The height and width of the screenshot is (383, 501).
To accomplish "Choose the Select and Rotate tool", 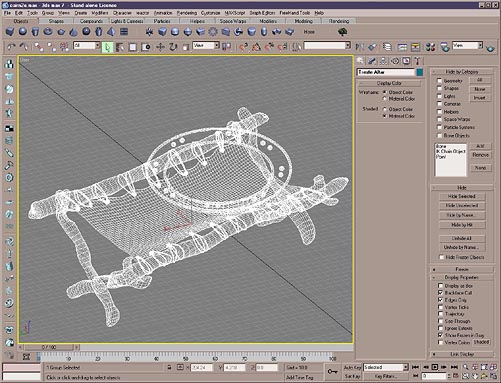I will coord(173,47).
